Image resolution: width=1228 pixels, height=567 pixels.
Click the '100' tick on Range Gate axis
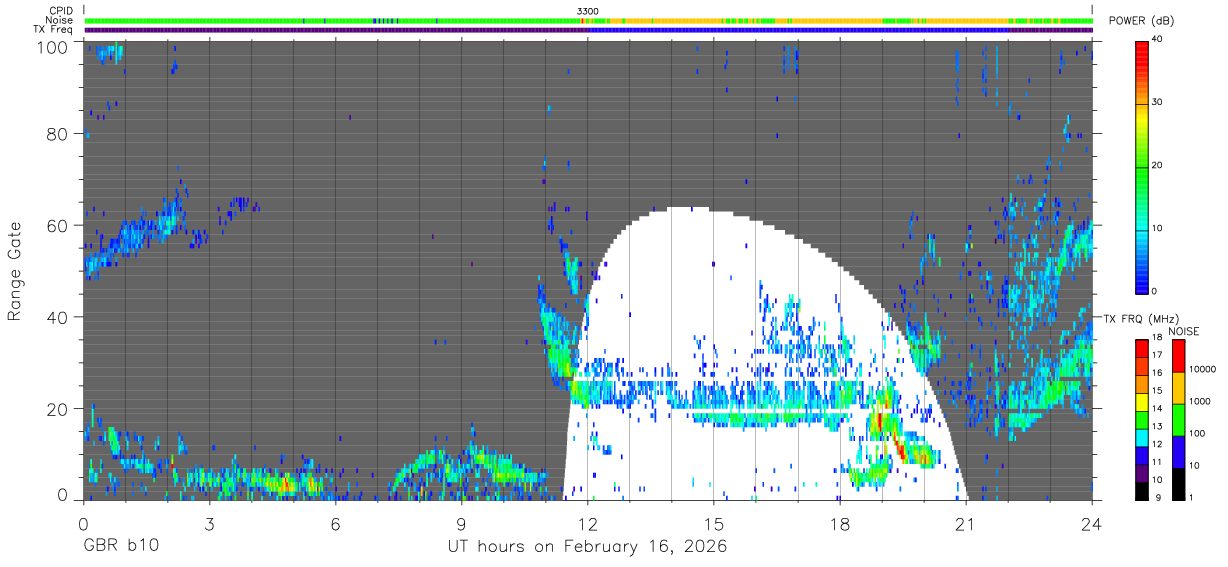(x=52, y=47)
